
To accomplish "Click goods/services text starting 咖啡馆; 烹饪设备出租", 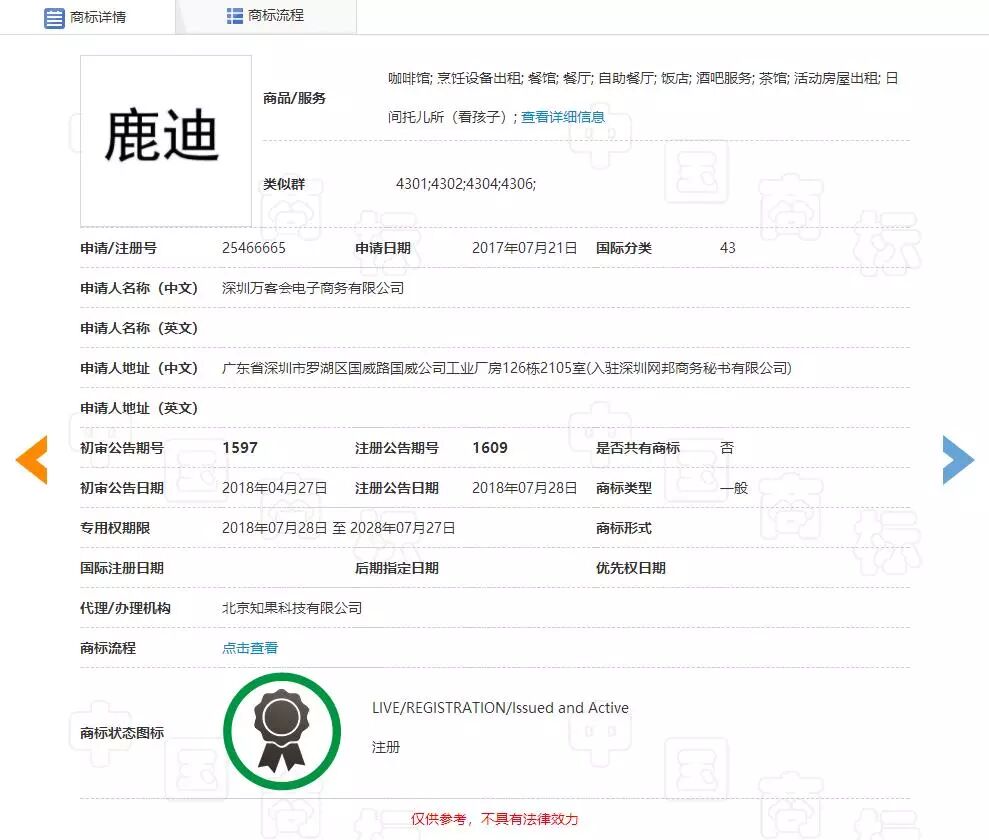I will click(643, 97).
